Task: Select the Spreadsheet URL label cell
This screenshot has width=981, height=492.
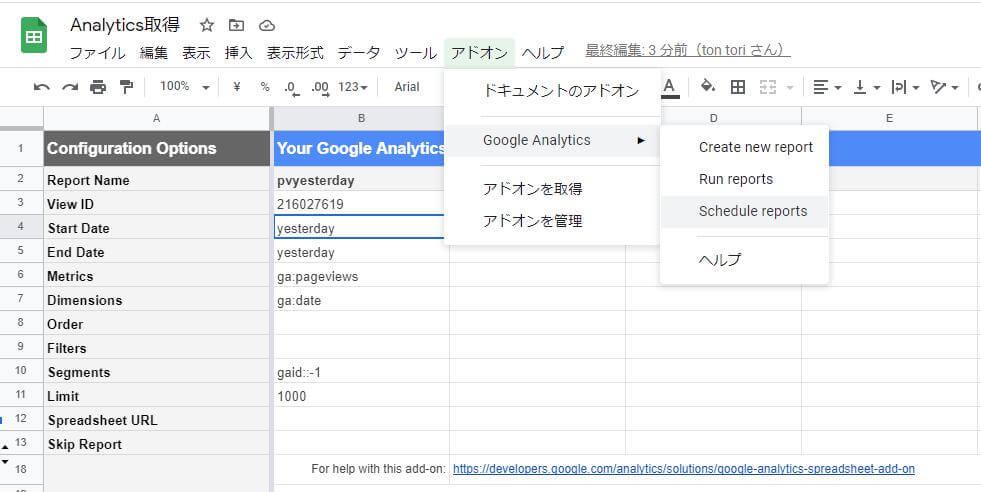Action: pos(156,420)
